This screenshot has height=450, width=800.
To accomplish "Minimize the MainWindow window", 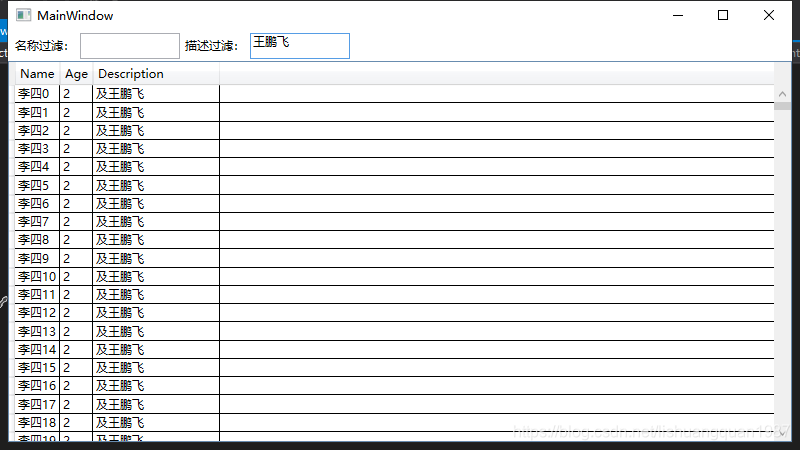I will pyautogui.click(x=678, y=15).
